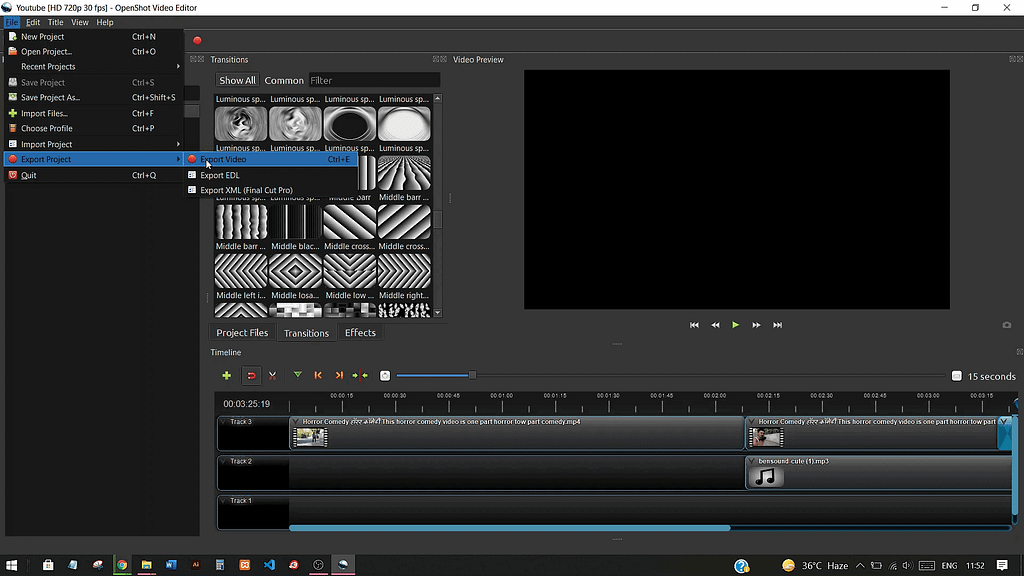Filter transitions to Common only
Viewport: 1024px width, 576px height.
284,80
